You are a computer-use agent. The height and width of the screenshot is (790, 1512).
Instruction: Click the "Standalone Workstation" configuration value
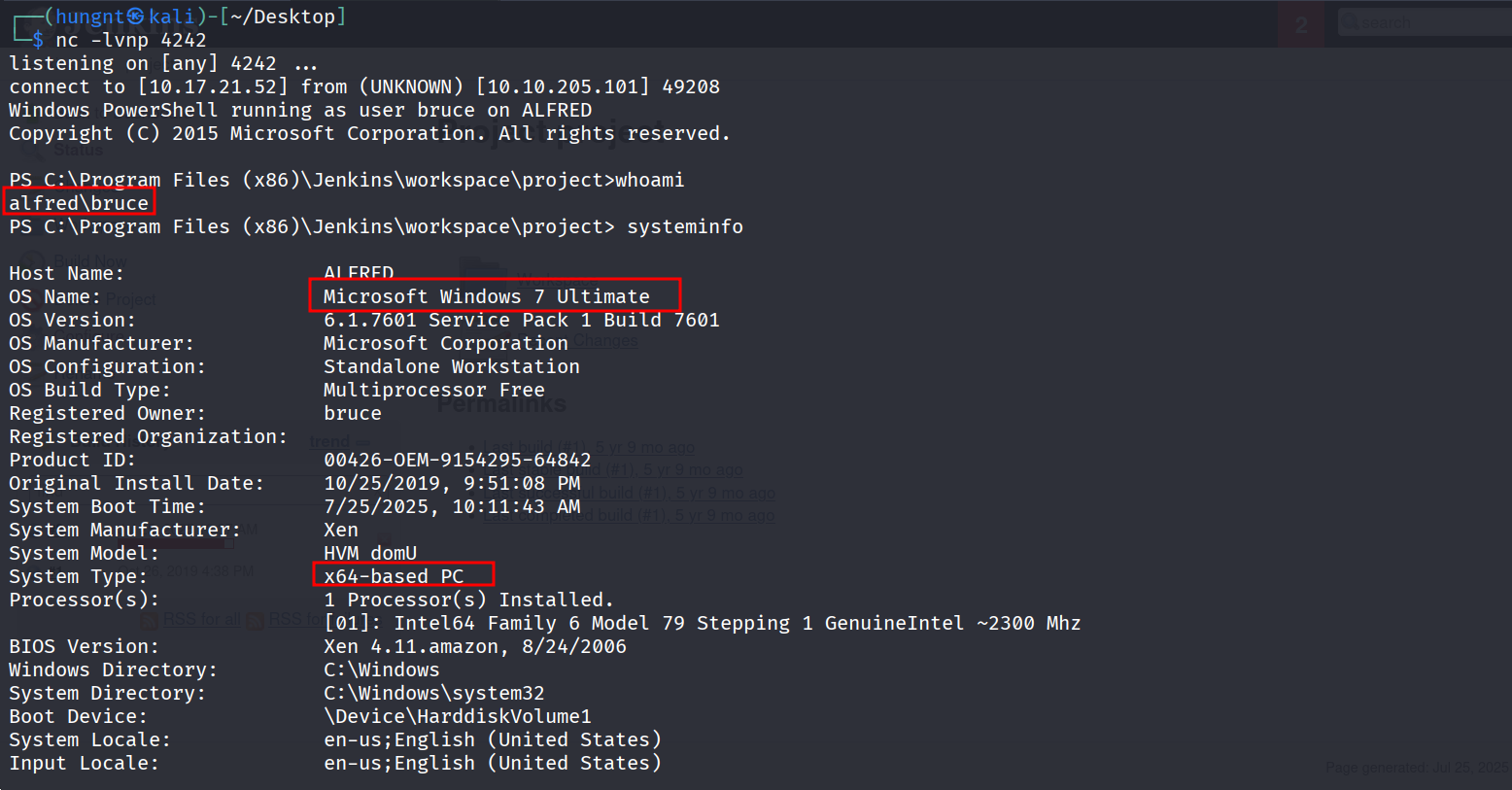tap(451, 366)
